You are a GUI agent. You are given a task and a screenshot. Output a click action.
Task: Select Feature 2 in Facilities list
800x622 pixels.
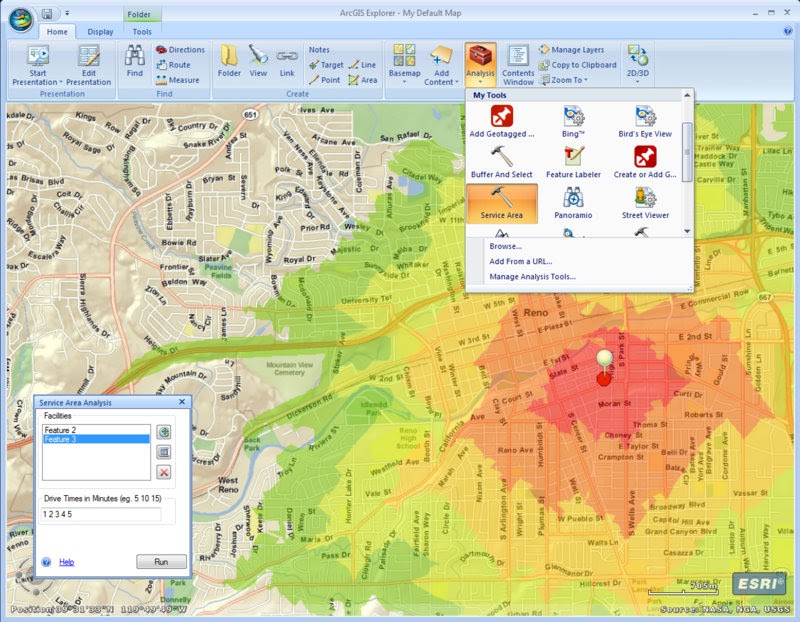coord(96,430)
